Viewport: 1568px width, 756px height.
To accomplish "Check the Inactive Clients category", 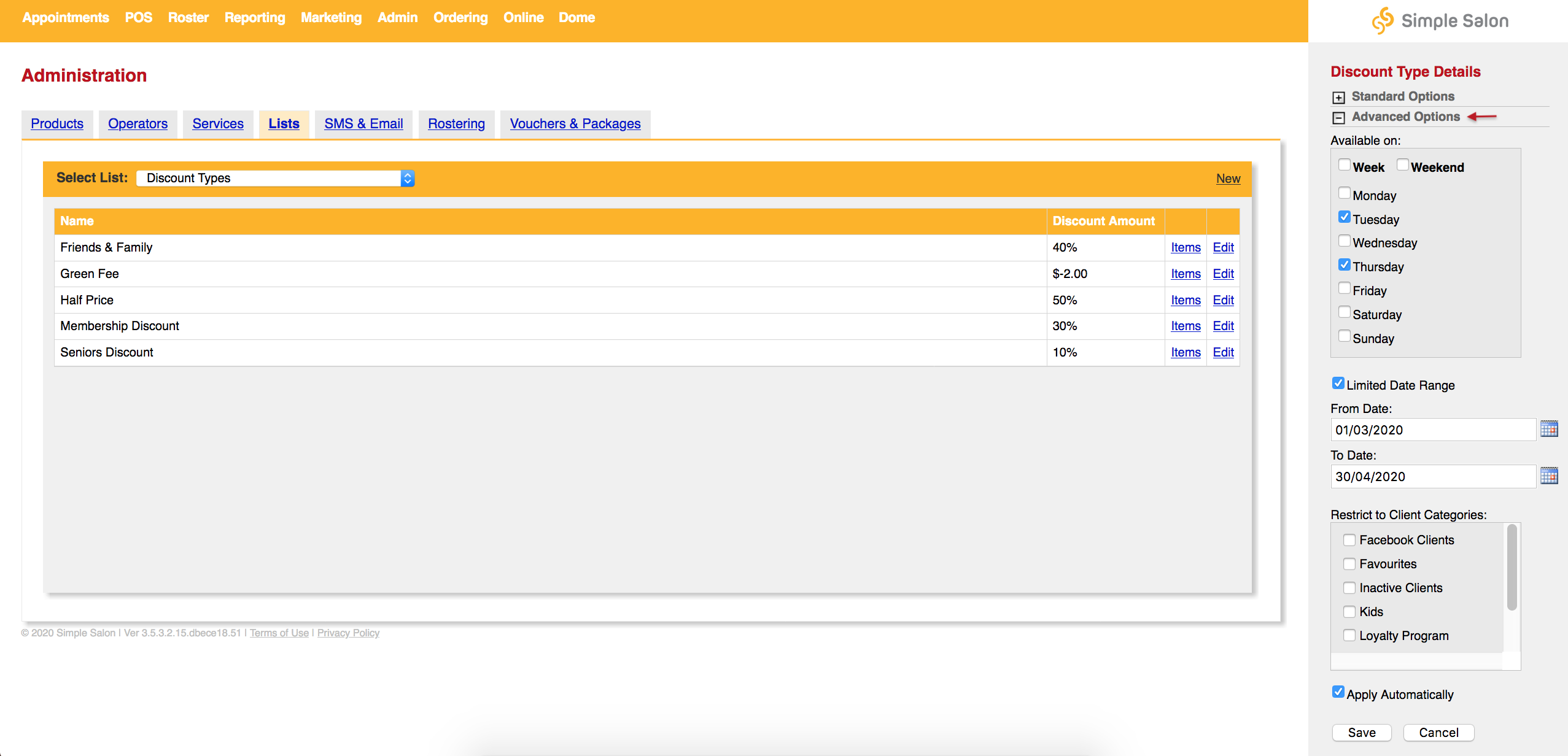I will pos(1349,588).
